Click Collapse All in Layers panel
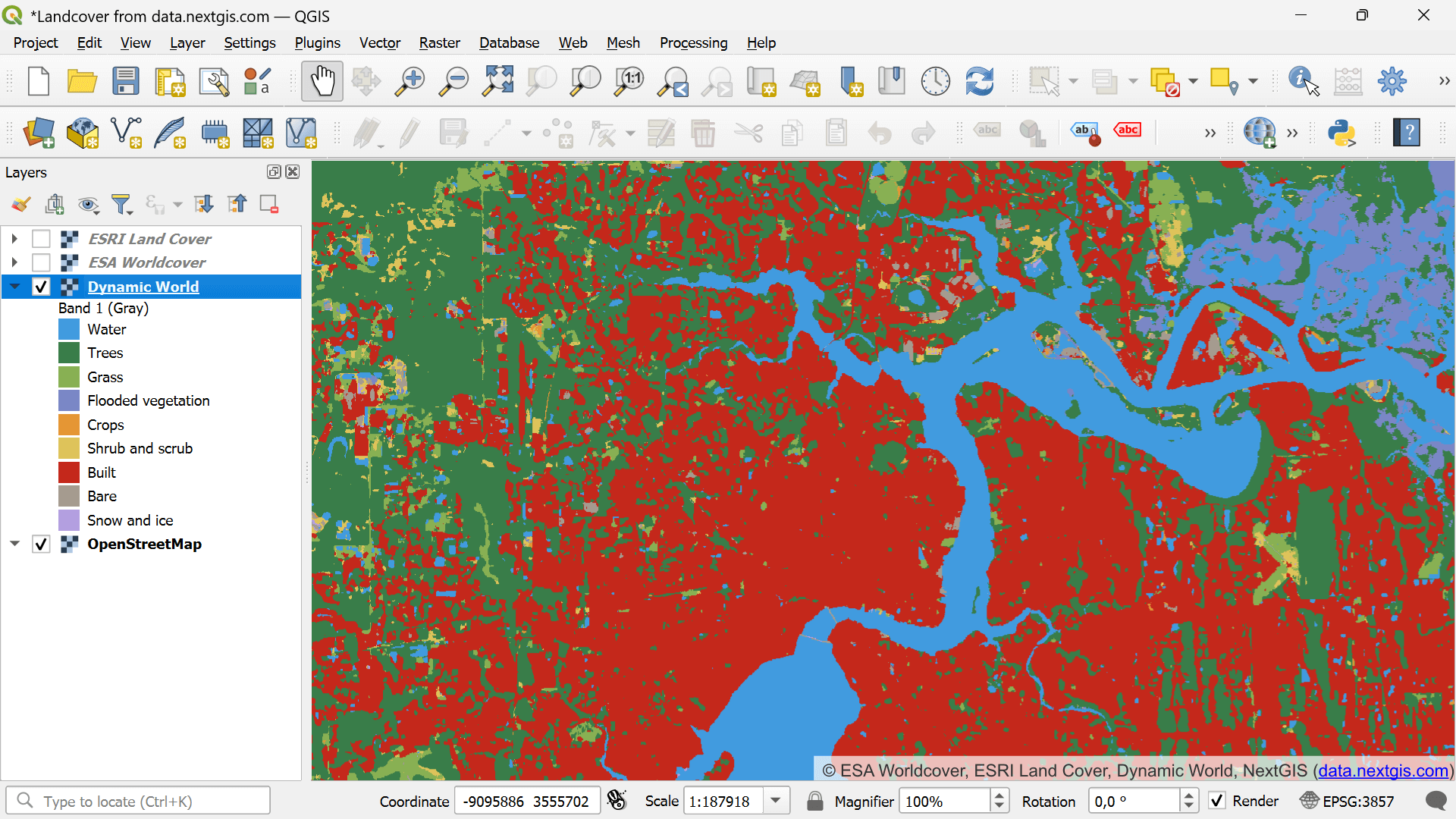This screenshot has width=1456, height=819. tap(237, 204)
